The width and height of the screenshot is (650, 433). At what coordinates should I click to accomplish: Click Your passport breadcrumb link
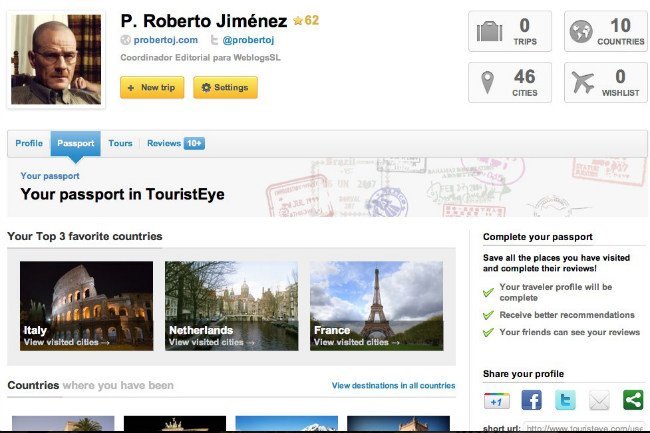point(50,176)
